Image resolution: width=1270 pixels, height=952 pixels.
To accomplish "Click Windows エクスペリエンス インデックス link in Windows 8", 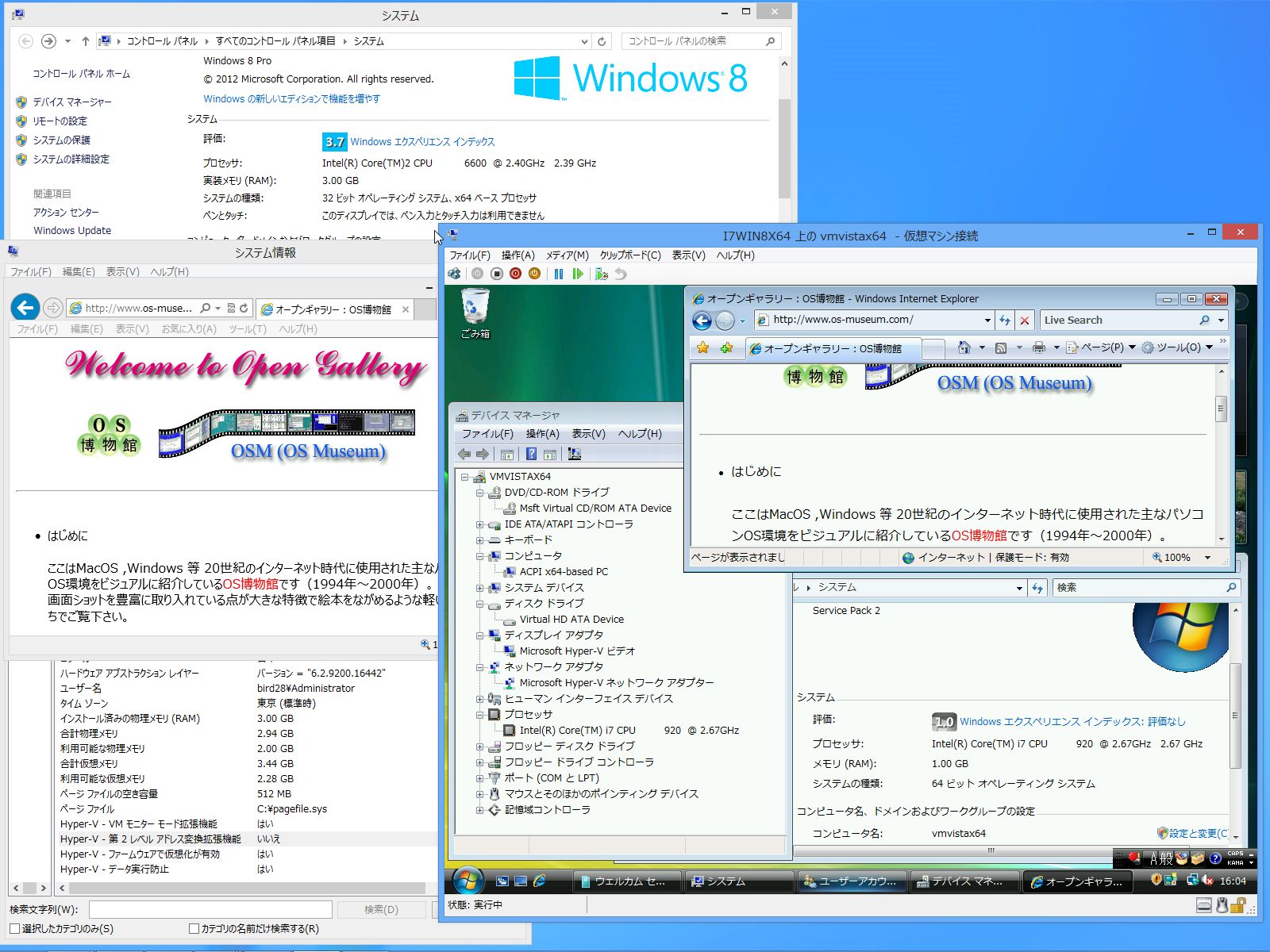I will click(422, 142).
